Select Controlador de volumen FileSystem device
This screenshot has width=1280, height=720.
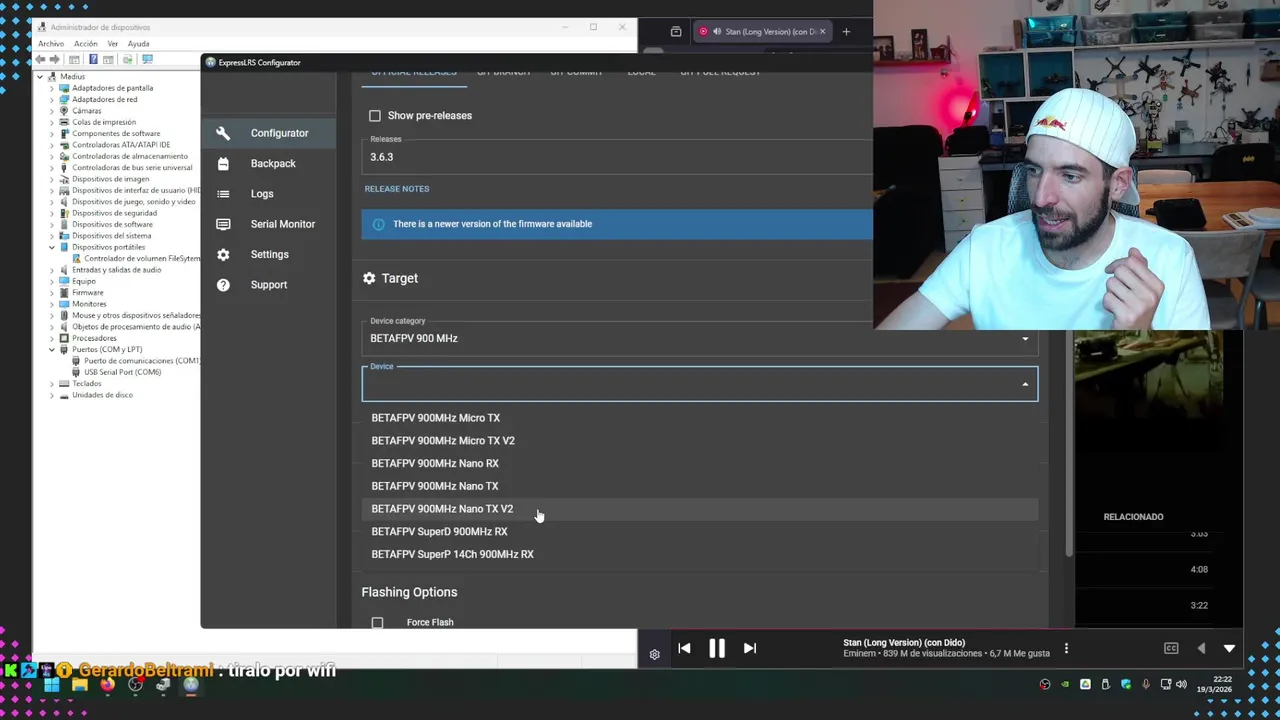[142, 259]
